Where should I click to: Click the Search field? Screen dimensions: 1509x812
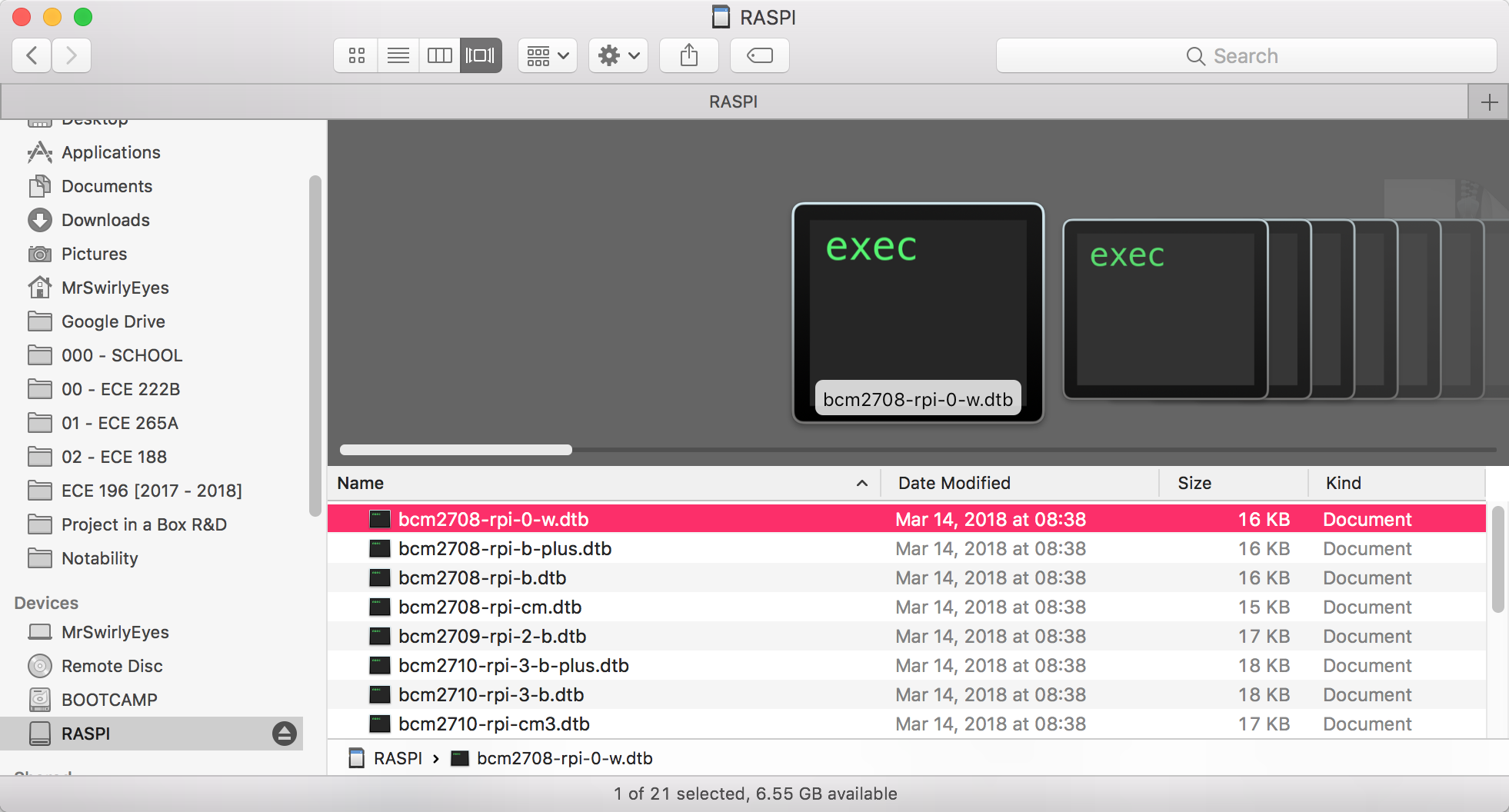1246,56
